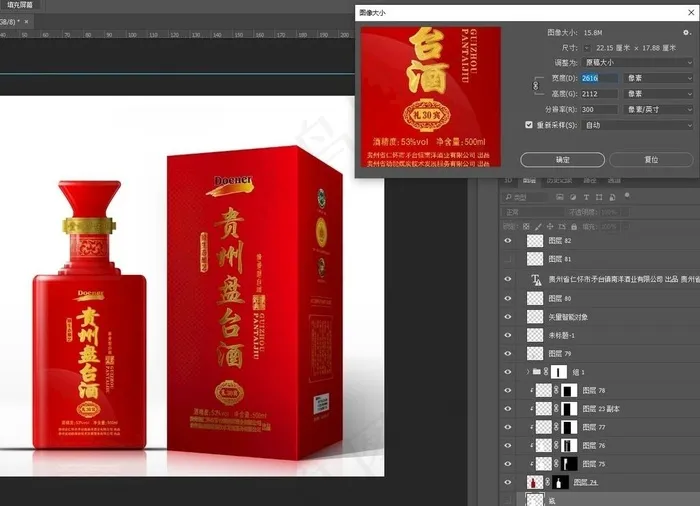Click the lock image pixels brush icon
This screenshot has width=700, height=506.
(538, 227)
